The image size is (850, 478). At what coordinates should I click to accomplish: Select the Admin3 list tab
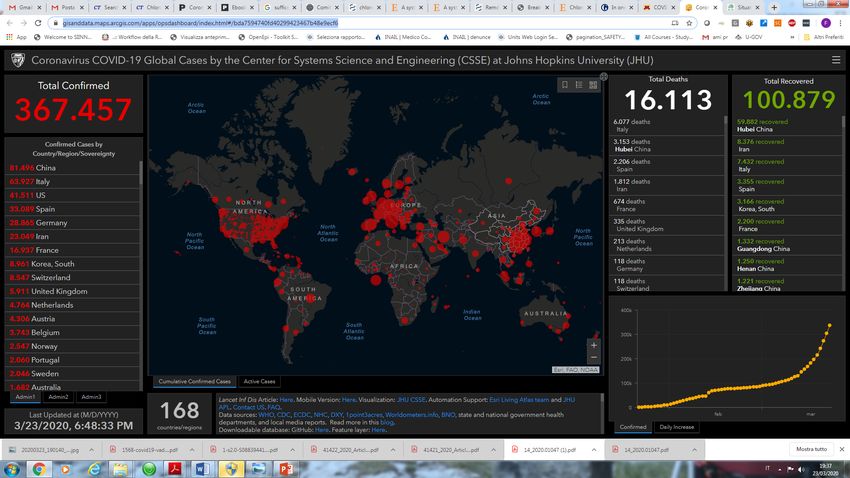[x=91, y=397]
